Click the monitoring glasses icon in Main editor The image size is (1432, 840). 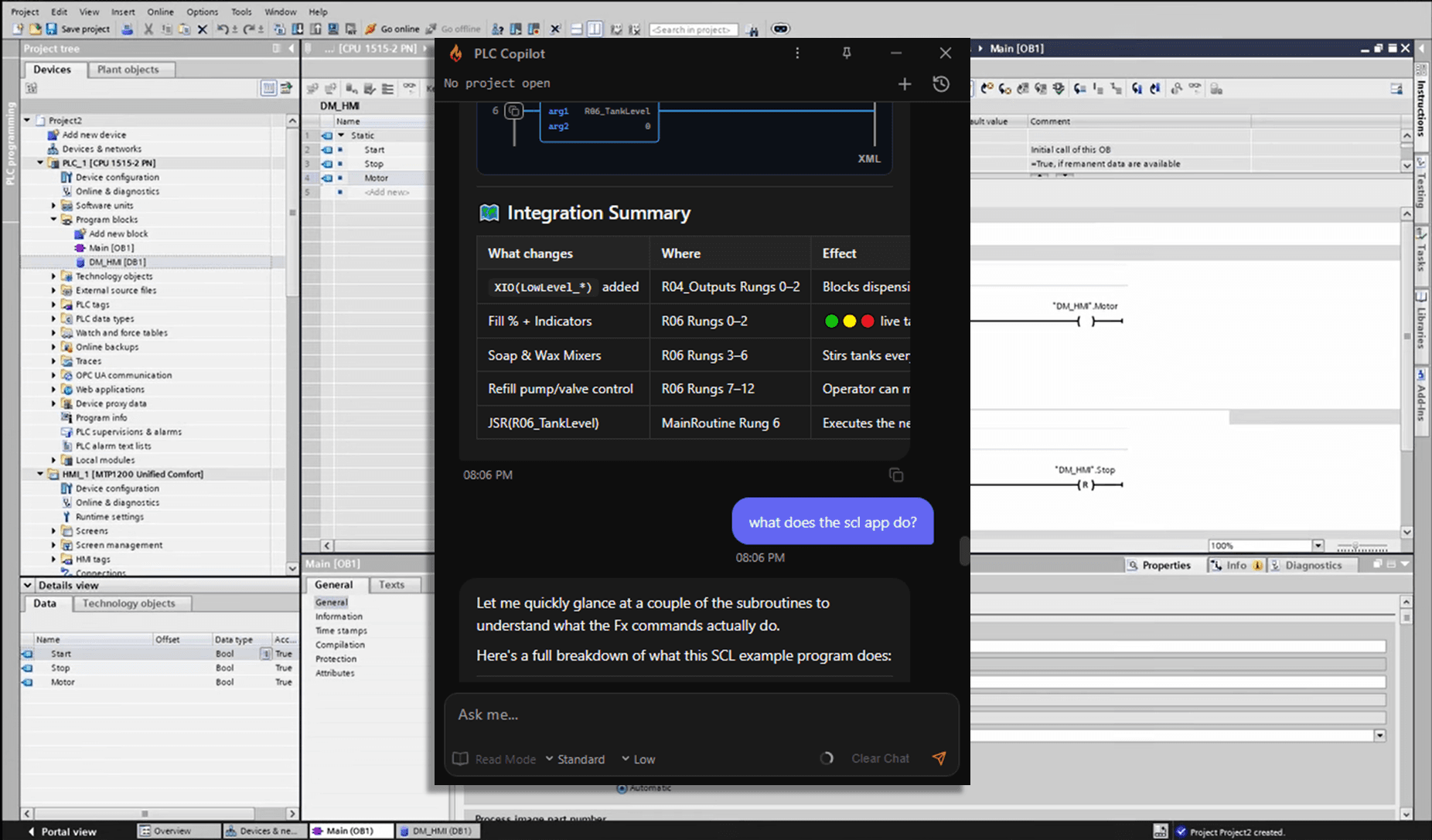click(1195, 89)
